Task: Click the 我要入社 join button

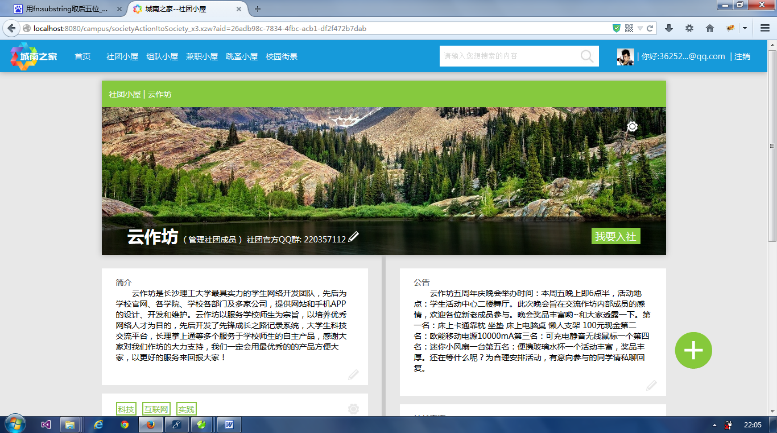Action: [614, 237]
